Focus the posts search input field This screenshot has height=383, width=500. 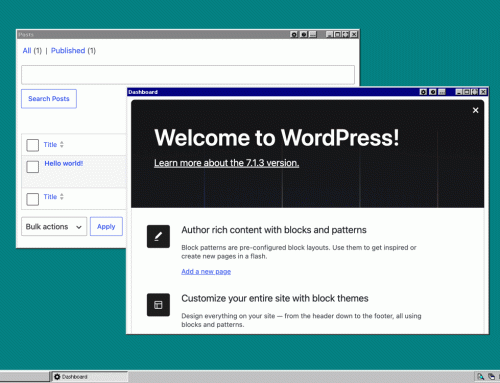click(188, 75)
